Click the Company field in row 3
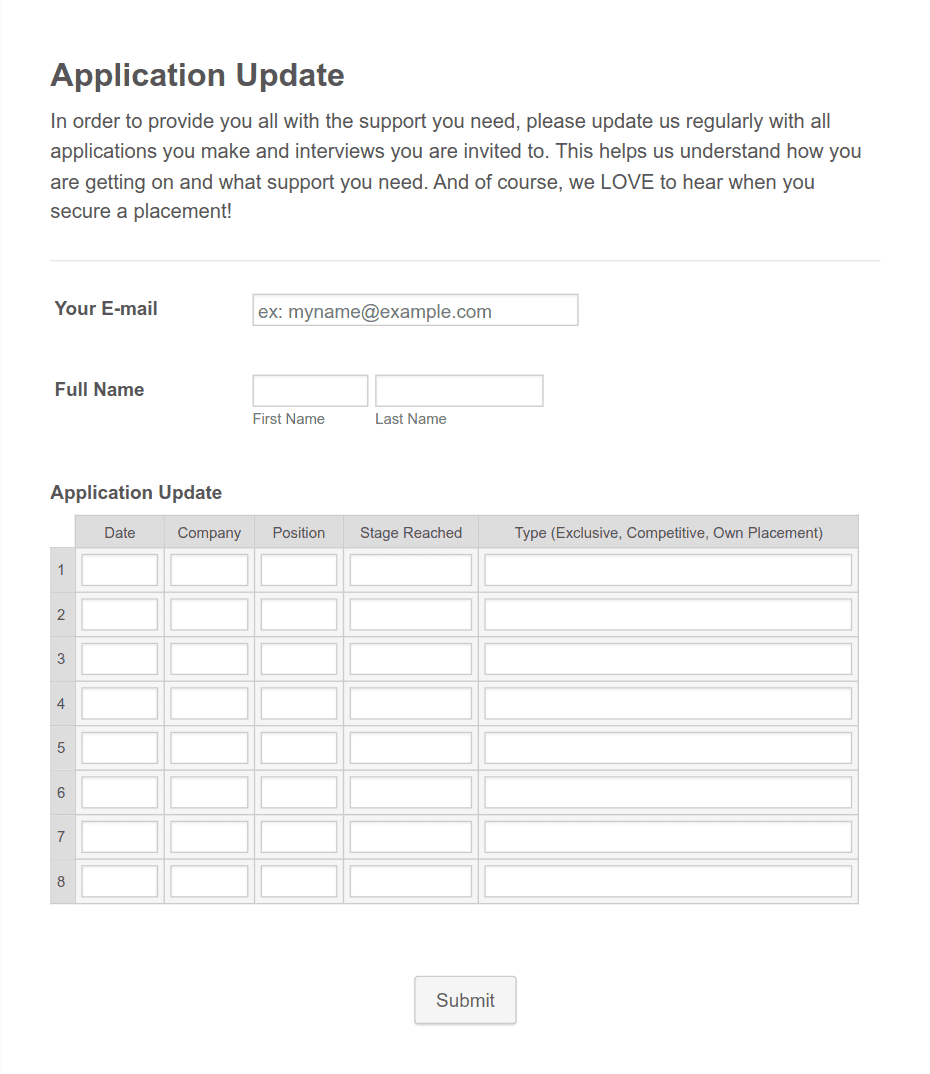 [x=208, y=658]
